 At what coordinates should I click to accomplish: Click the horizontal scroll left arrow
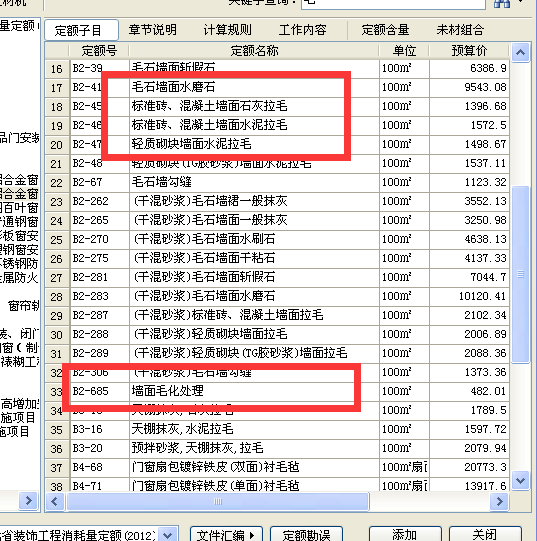tap(55, 501)
